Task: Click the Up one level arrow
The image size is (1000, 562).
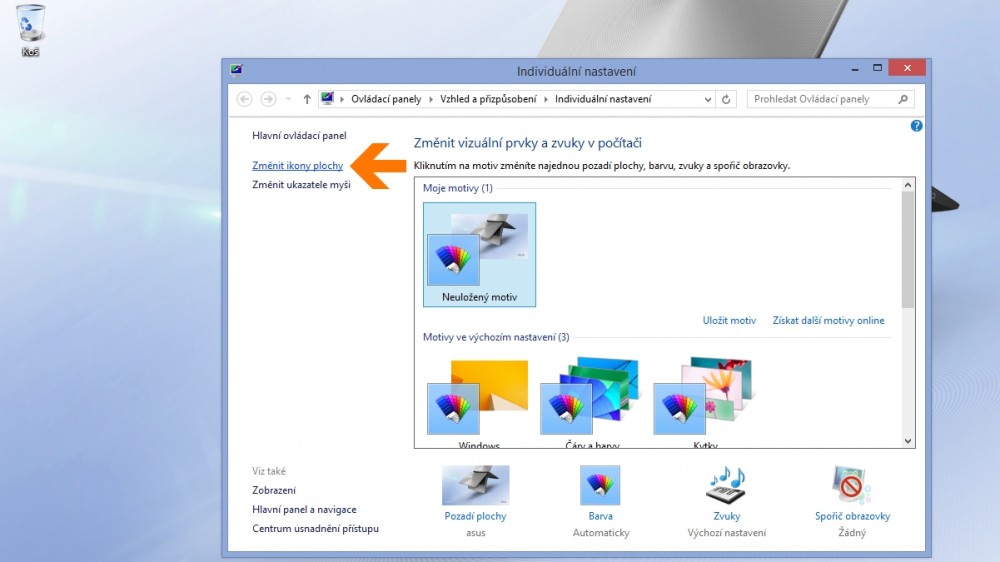Action: click(x=307, y=99)
